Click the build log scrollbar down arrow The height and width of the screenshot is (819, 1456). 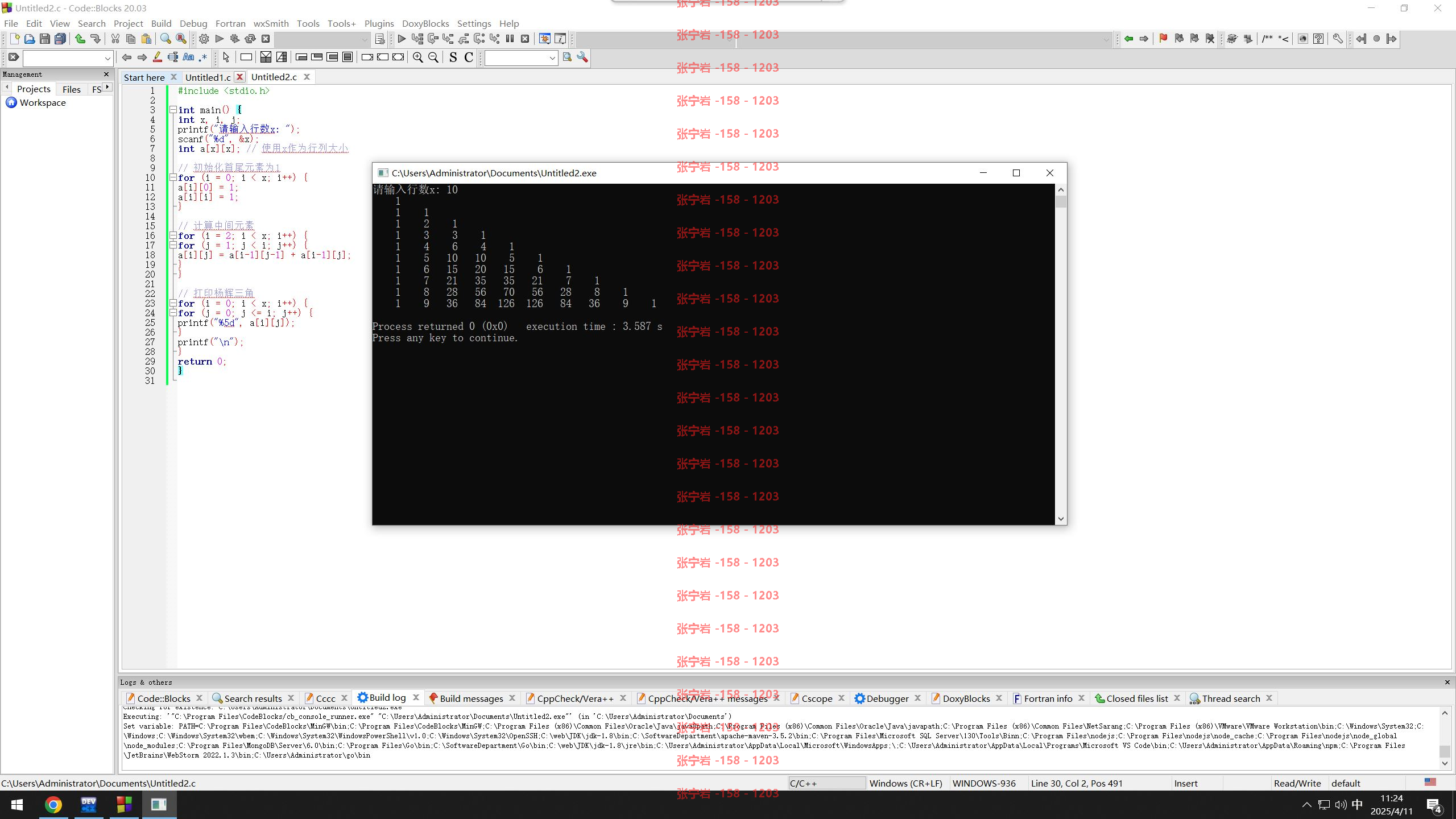pos(1445,764)
